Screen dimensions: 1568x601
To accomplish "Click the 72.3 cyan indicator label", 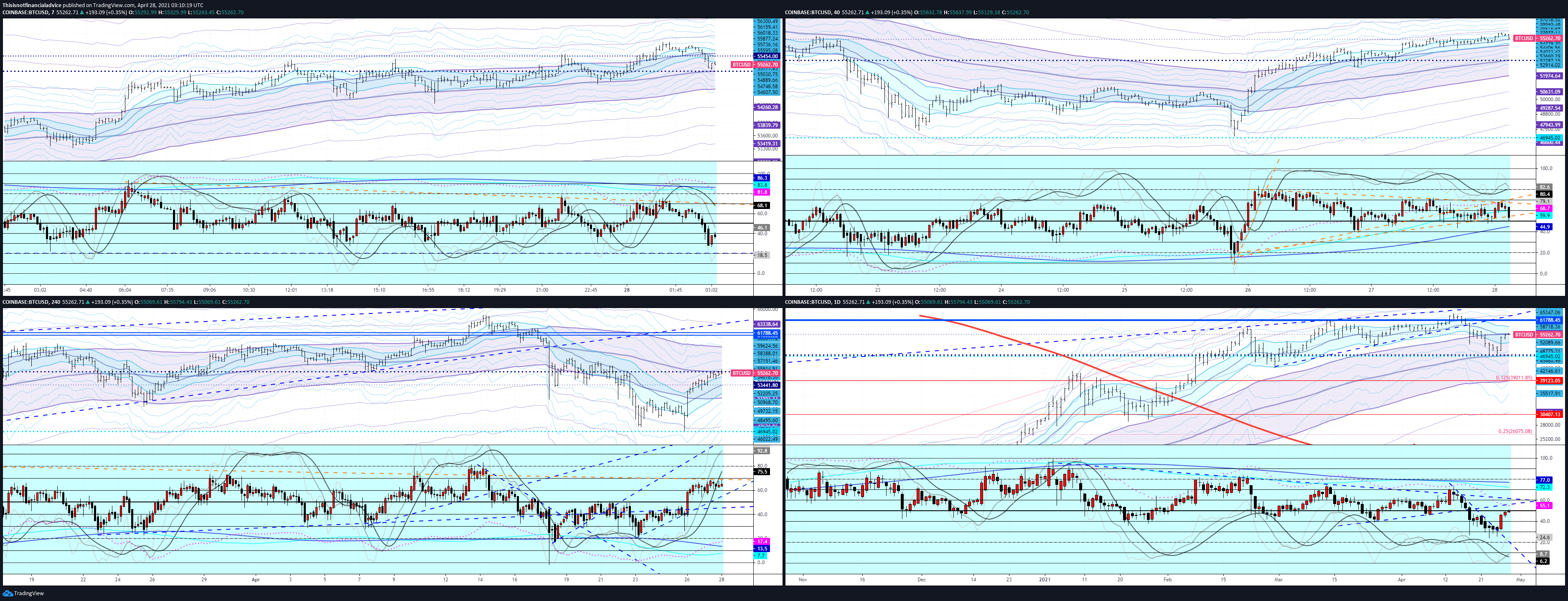I will click(x=1544, y=487).
